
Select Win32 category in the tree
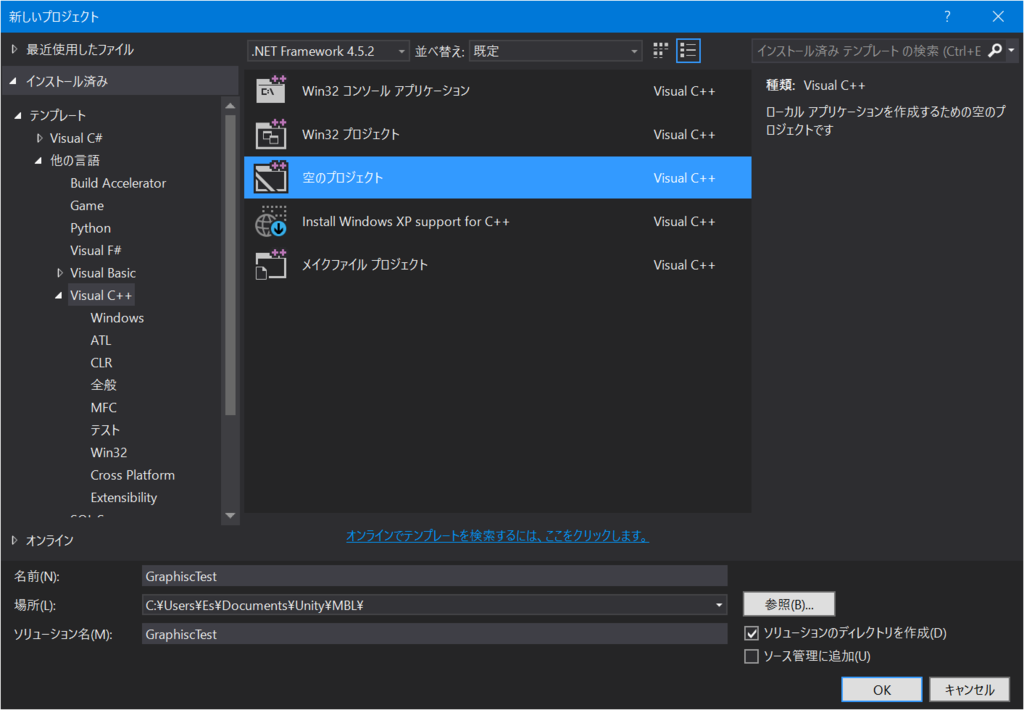click(x=108, y=453)
